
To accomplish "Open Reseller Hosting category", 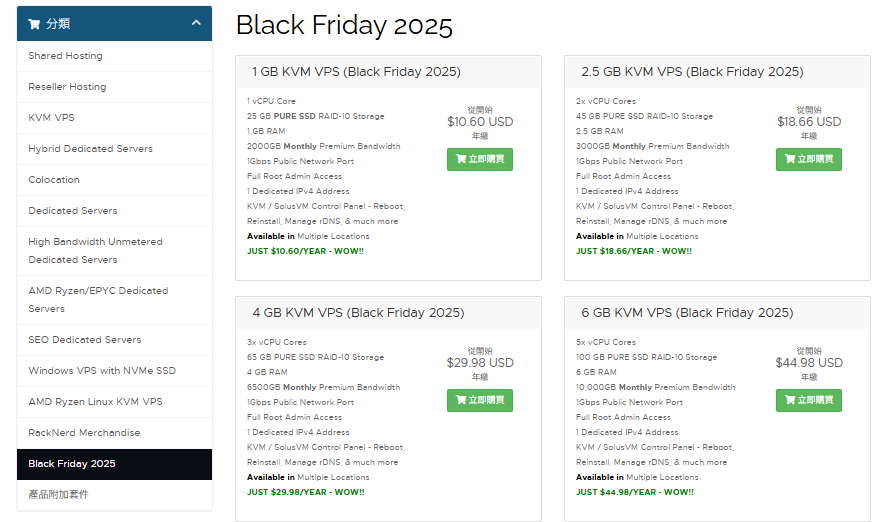I will pyautogui.click(x=67, y=87).
